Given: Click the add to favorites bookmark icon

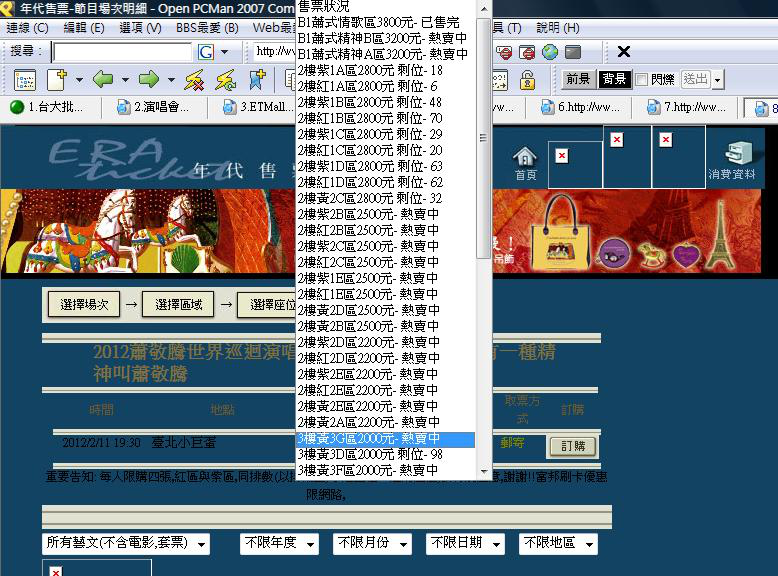Looking at the screenshot, I should point(258,79).
